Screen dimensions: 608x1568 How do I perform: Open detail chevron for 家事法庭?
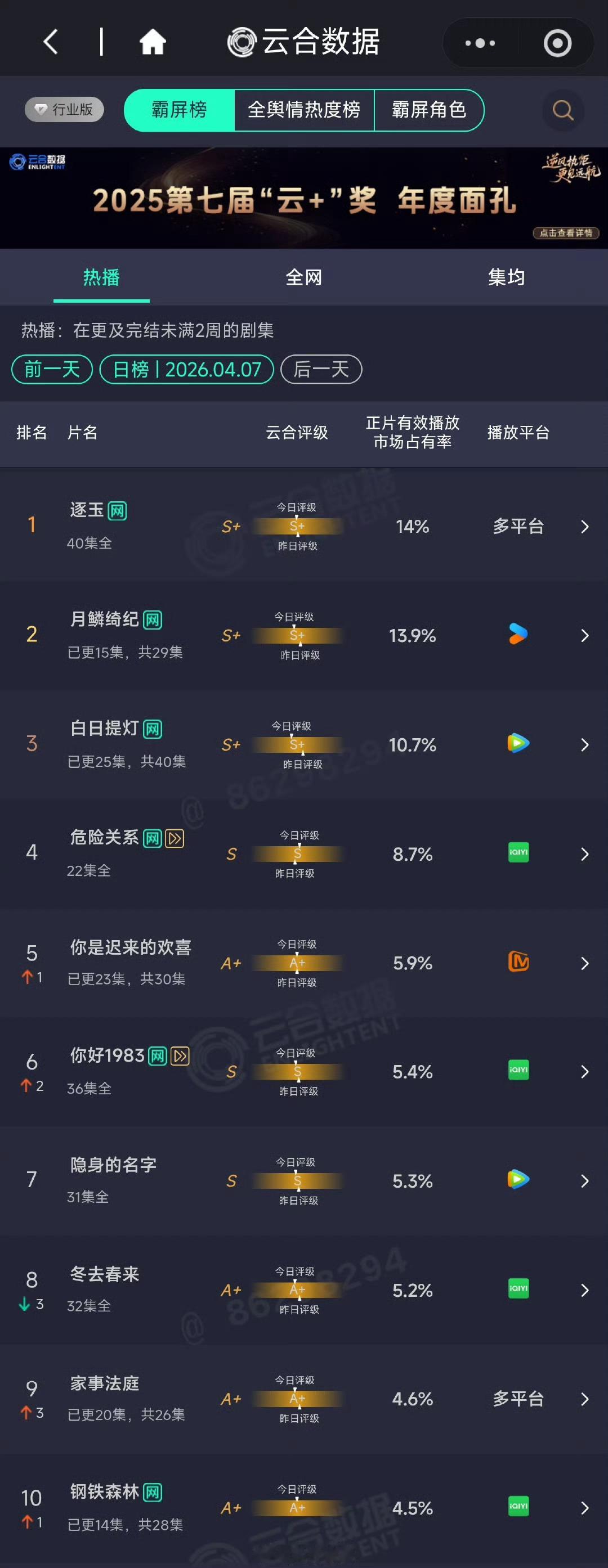tap(584, 1399)
